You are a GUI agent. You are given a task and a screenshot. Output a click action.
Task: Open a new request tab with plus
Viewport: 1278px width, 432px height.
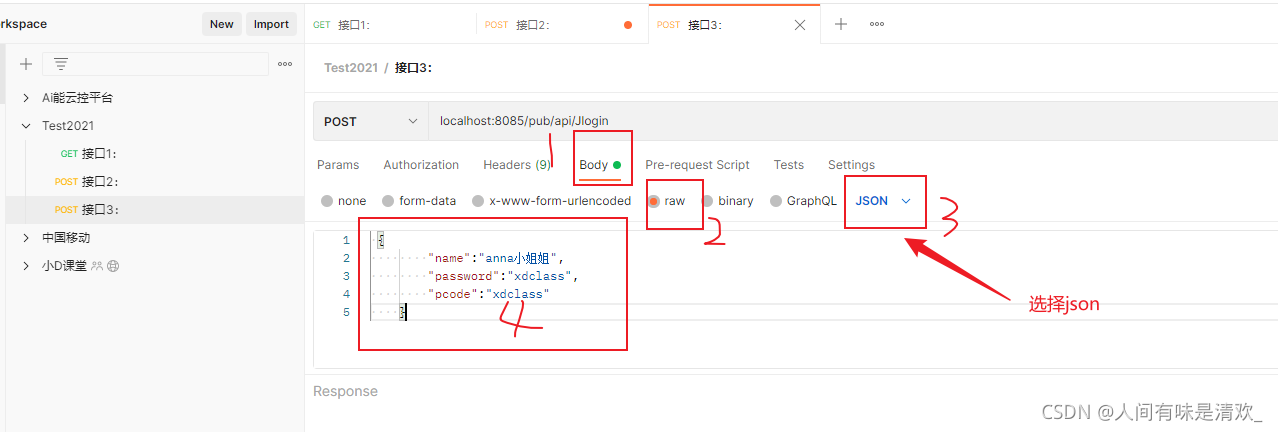841,25
